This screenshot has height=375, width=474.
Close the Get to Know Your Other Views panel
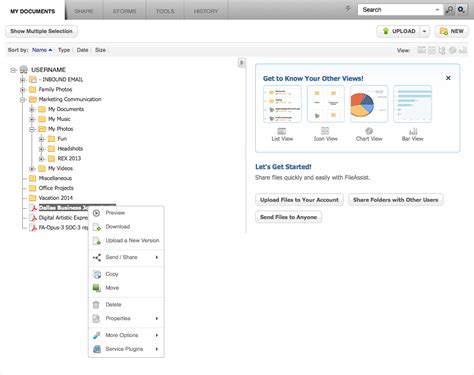(x=448, y=78)
